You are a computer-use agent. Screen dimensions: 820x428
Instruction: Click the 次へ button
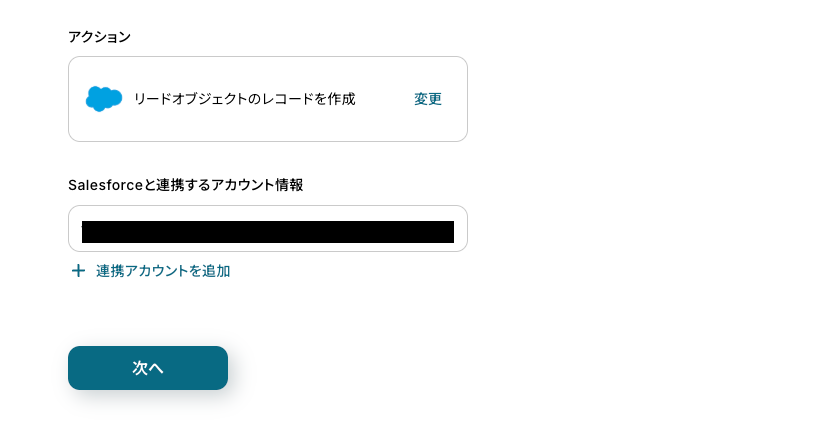click(148, 368)
